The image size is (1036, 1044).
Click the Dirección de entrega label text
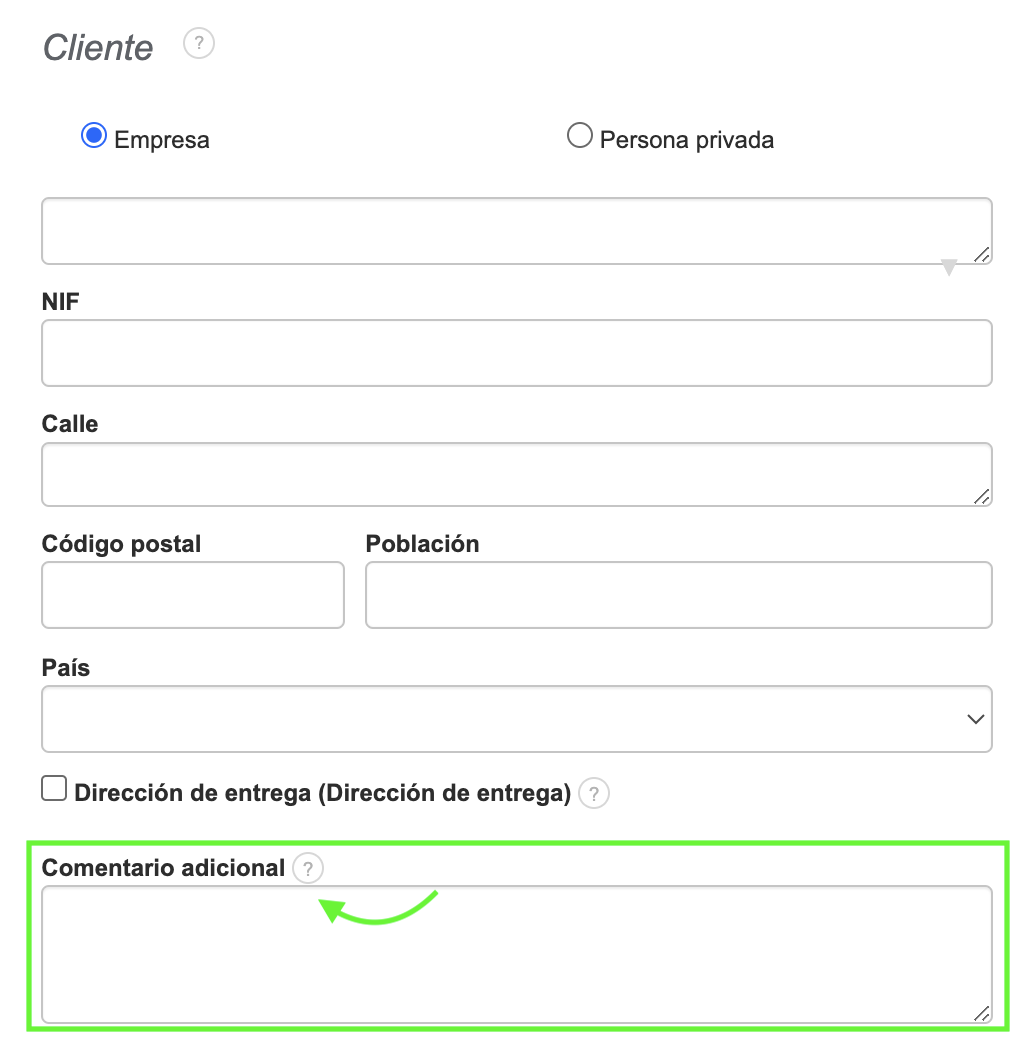322,793
